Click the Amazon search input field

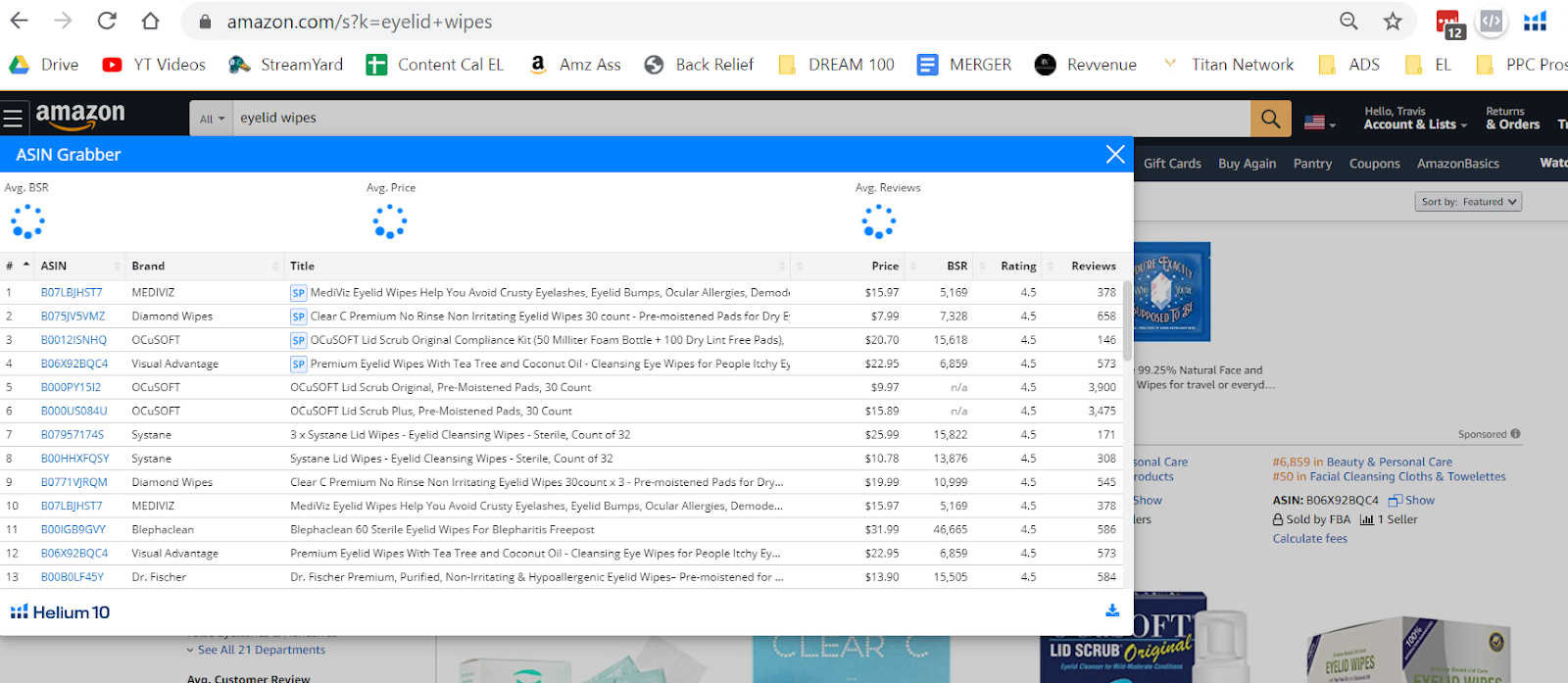coord(740,119)
